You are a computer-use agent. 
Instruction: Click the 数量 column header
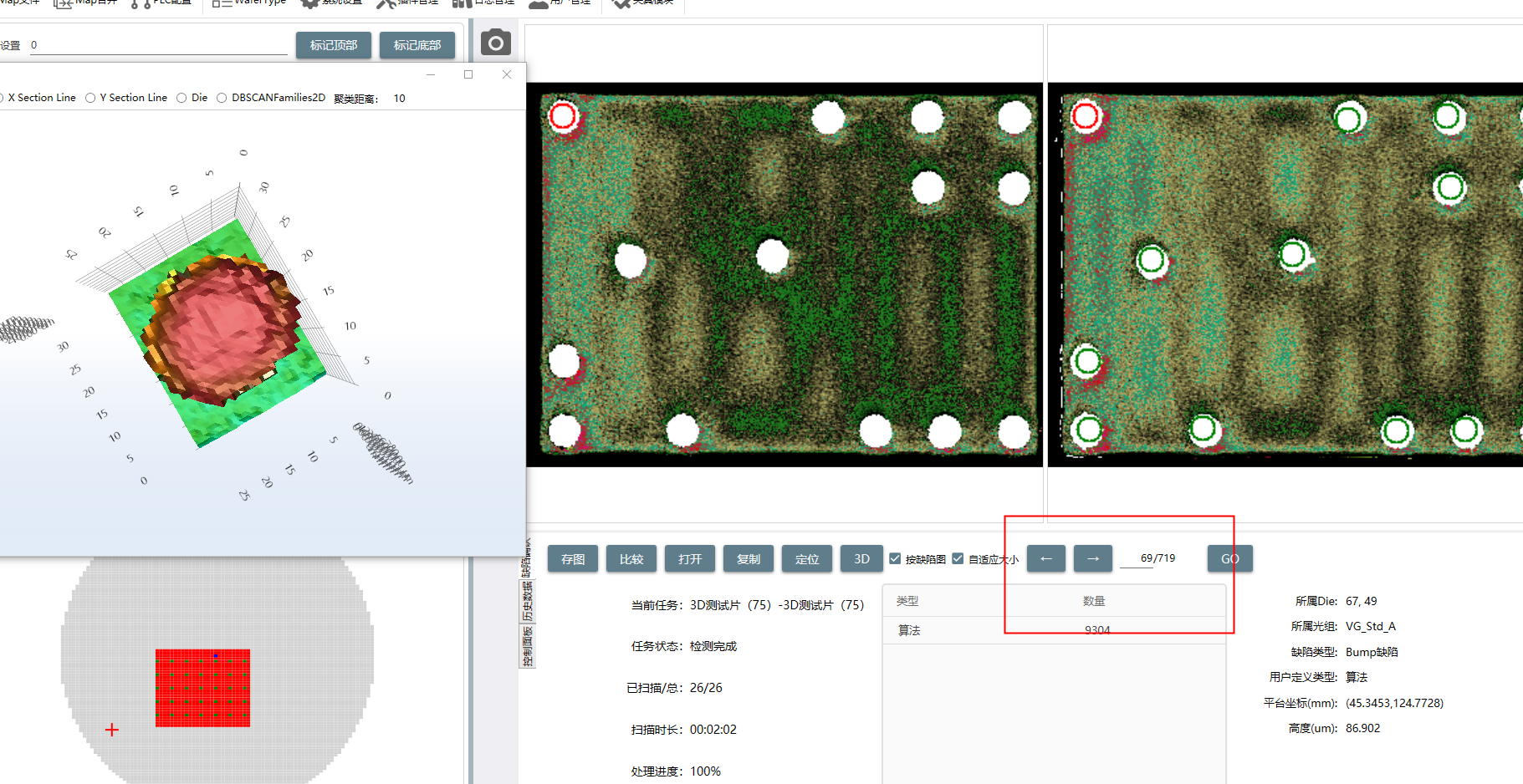[x=1094, y=601]
